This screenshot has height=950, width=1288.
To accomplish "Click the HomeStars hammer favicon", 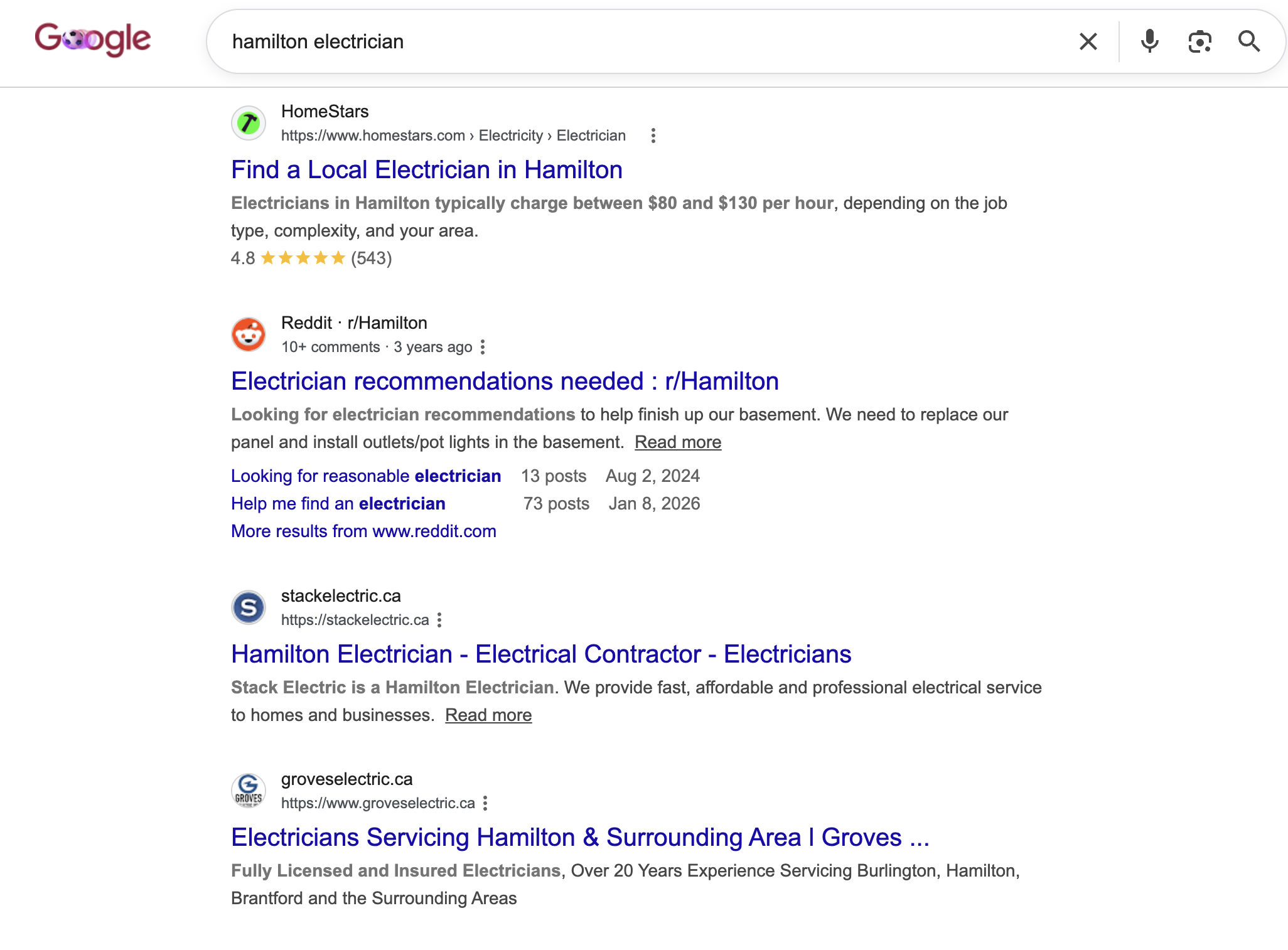I will click(x=249, y=123).
